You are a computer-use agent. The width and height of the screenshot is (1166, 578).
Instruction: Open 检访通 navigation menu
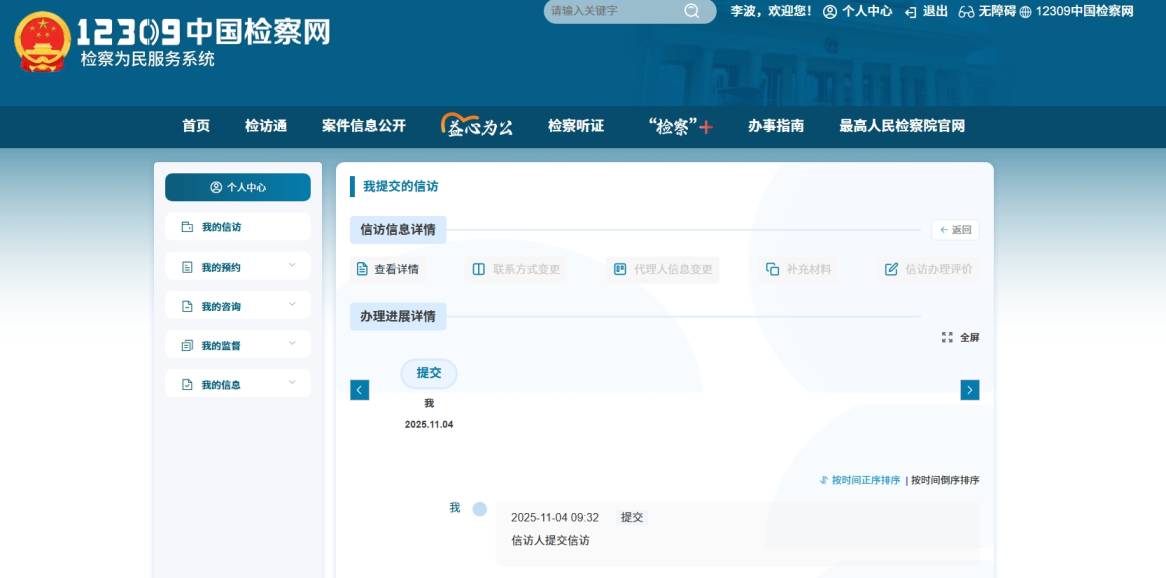click(x=266, y=126)
